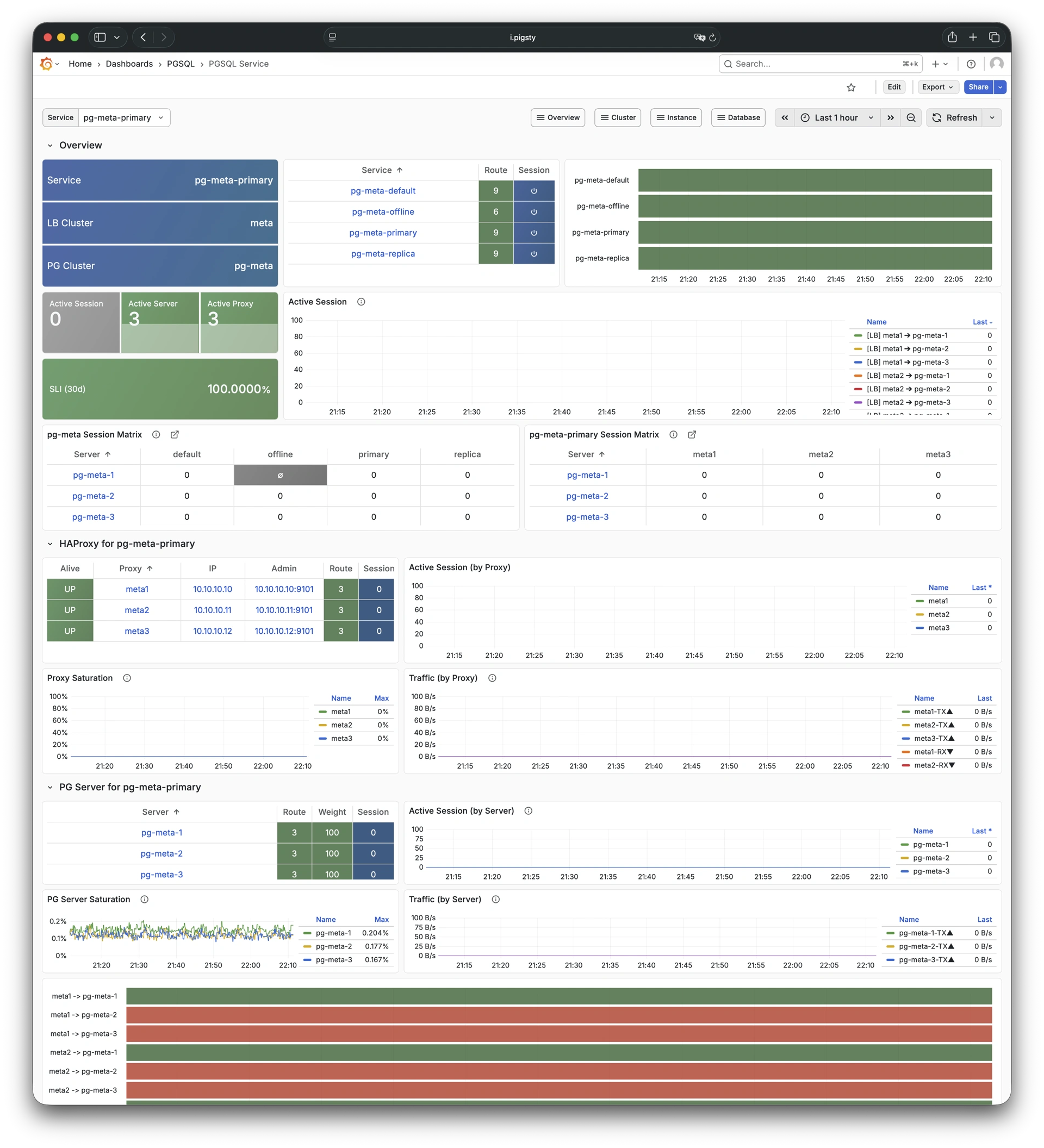Toggle power switch for pg-meta-replica service
Screen dimensions: 1044x1148
point(533,253)
